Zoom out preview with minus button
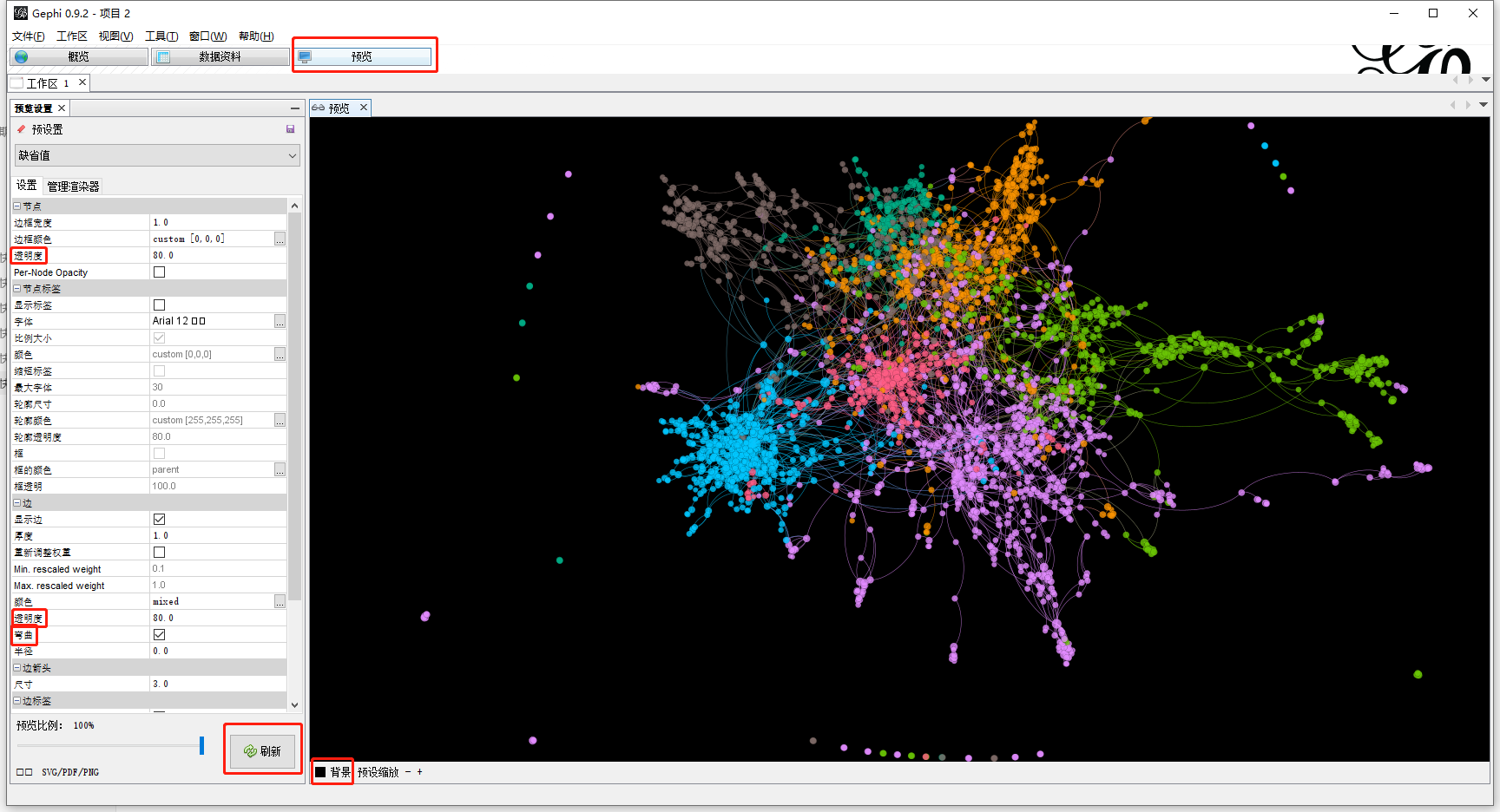The width and height of the screenshot is (1500, 812). tap(408, 772)
